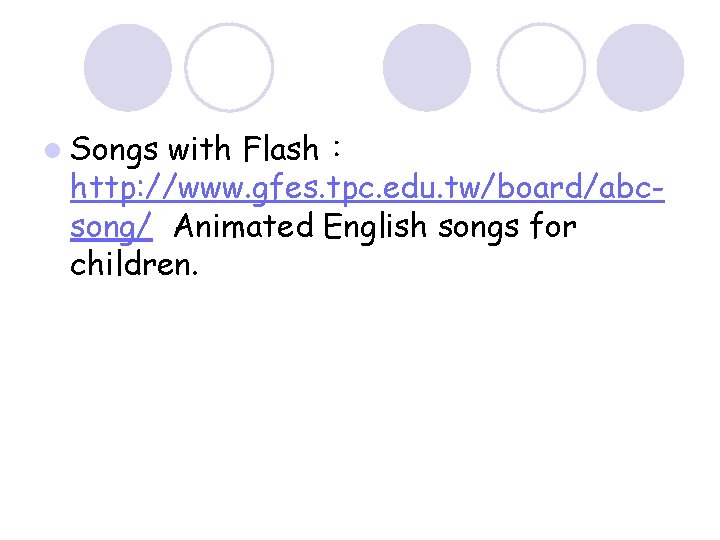
Task: Click "board" segment in the URL
Action: [540, 187]
